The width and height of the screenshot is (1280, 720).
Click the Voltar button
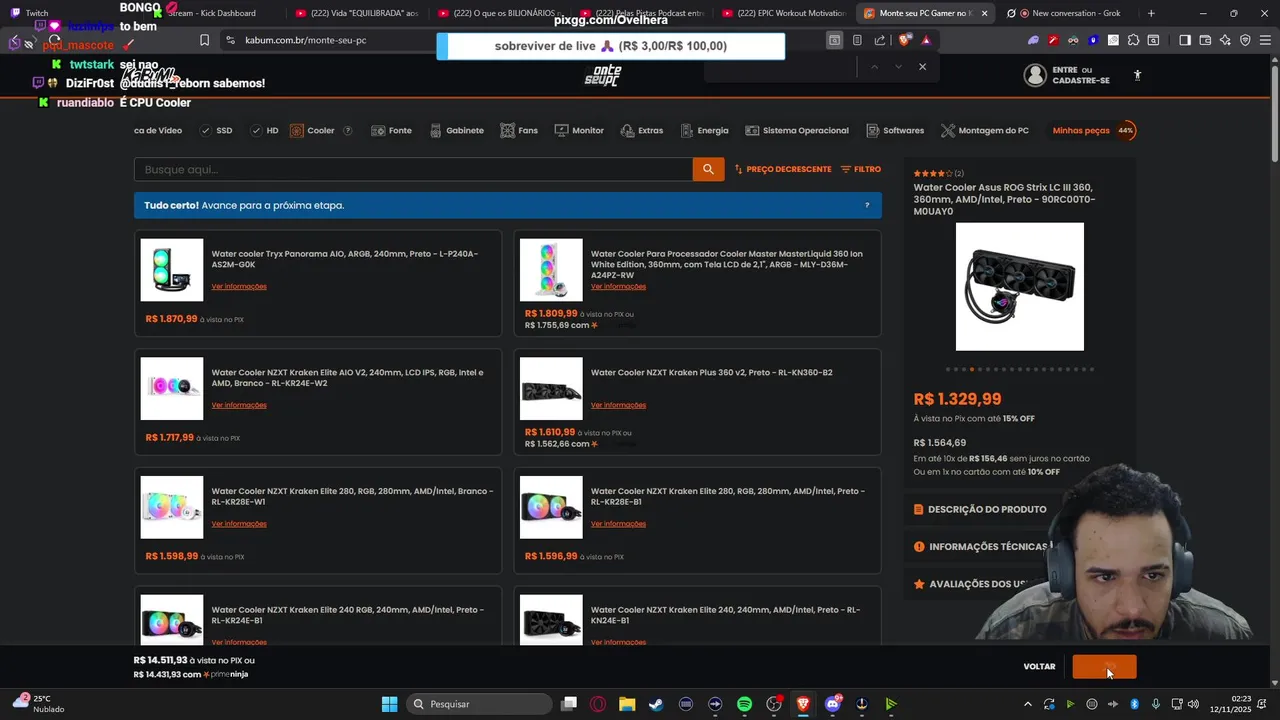coord(1039,667)
